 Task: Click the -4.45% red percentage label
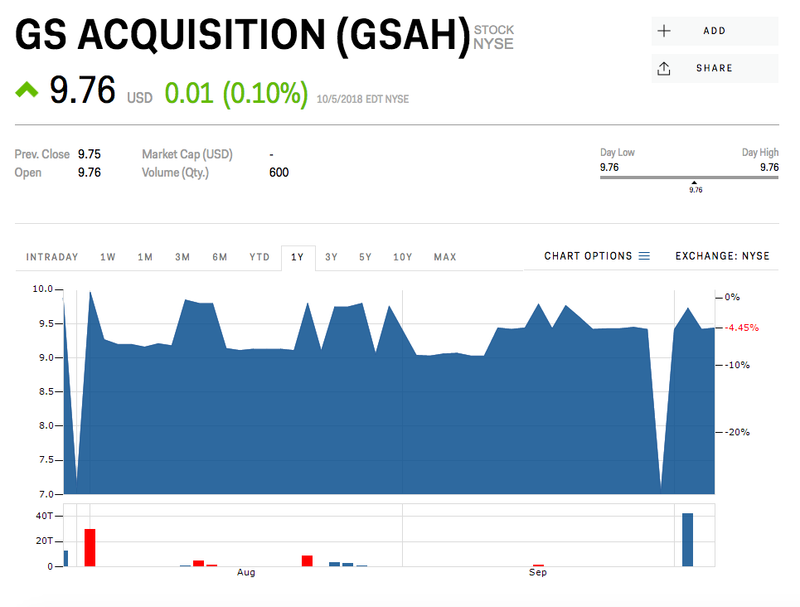741,325
